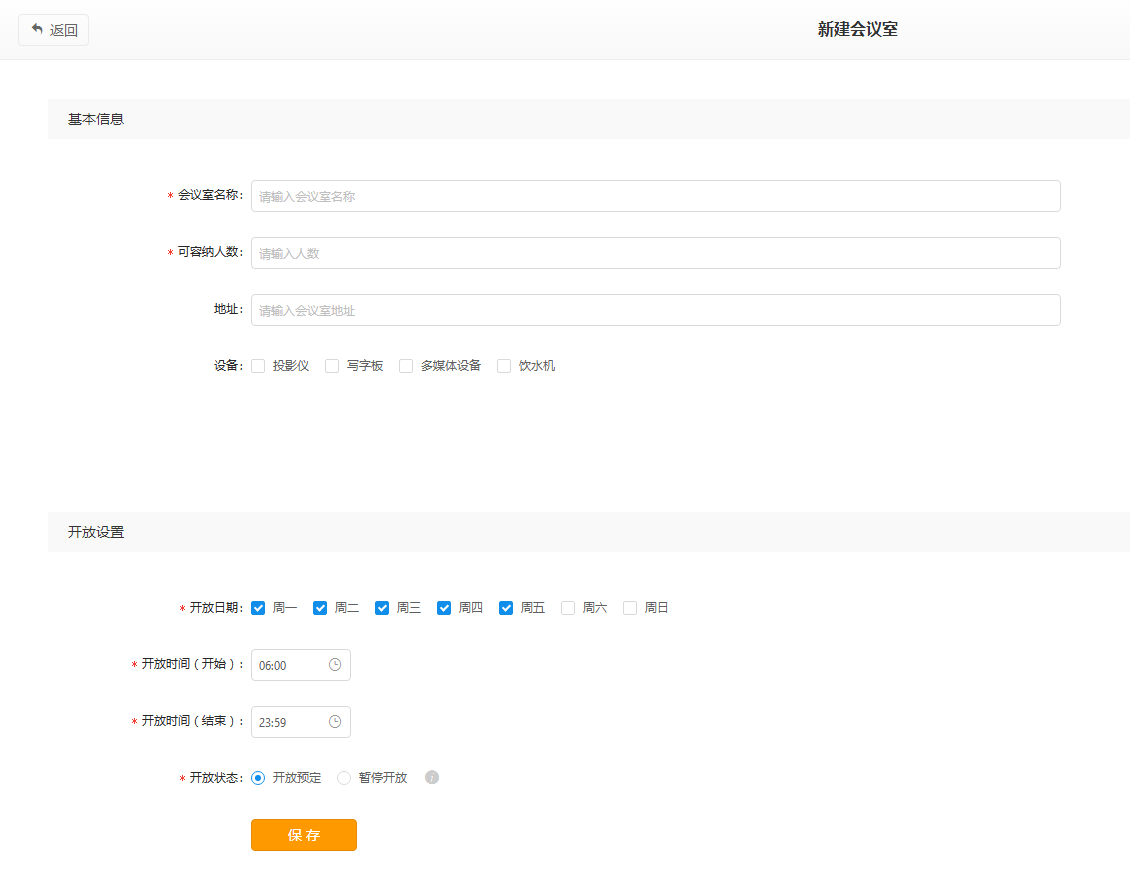Select the 暂停开放 radio option
The width and height of the screenshot is (1130, 870).
pyautogui.click(x=344, y=778)
